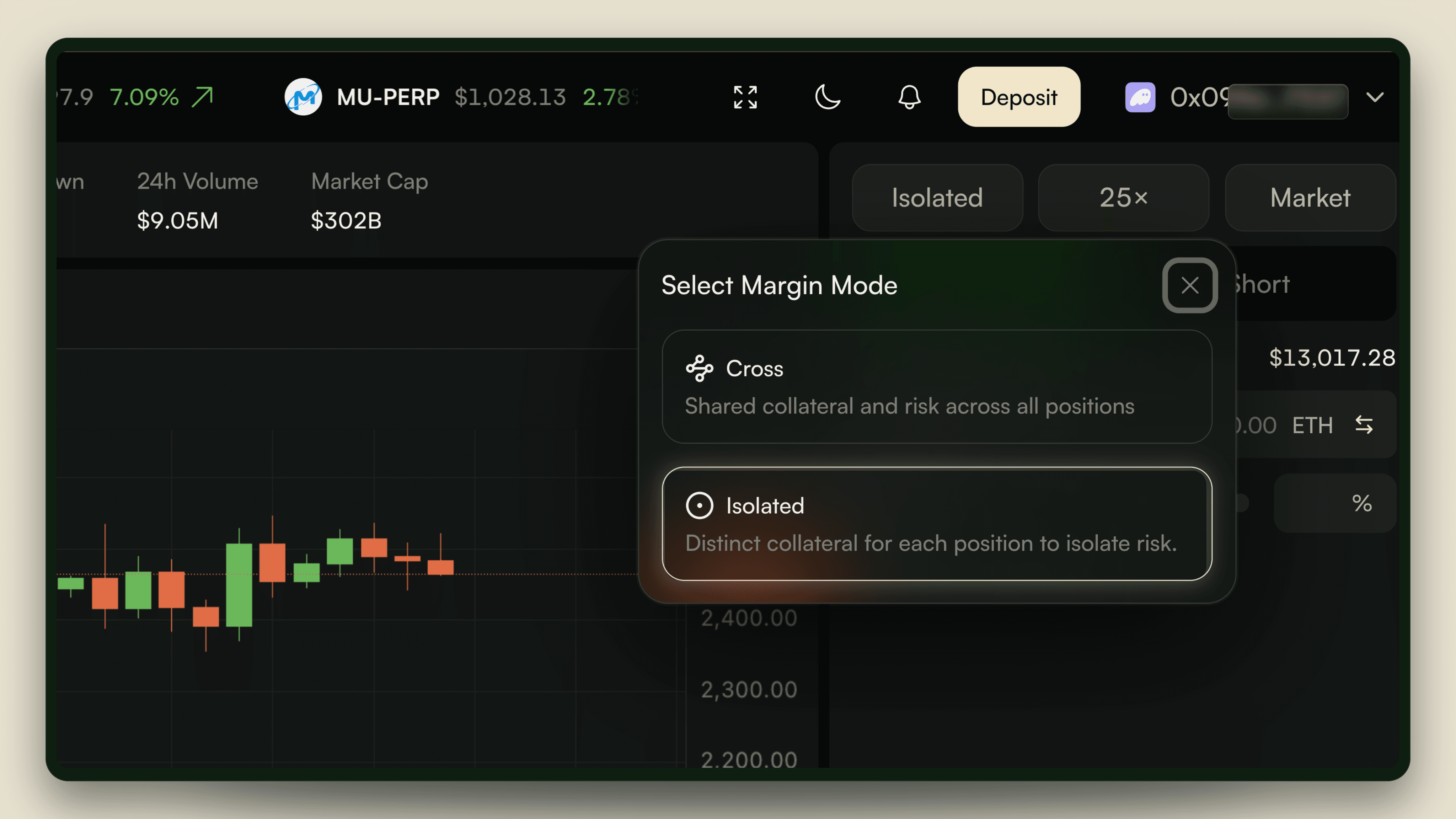The image size is (1456, 819).
Task: Click the fullscreen expand icon
Action: 745,97
